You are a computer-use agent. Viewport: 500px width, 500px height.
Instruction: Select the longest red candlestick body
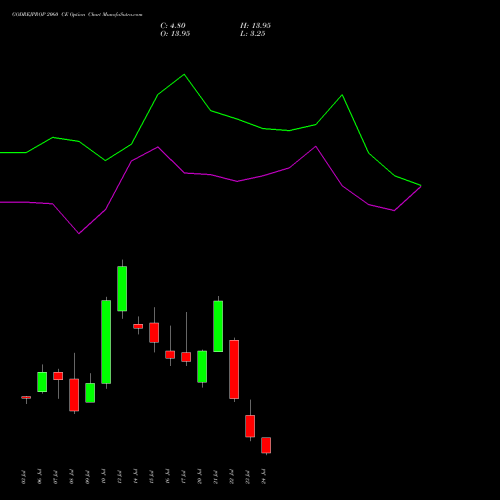234,369
